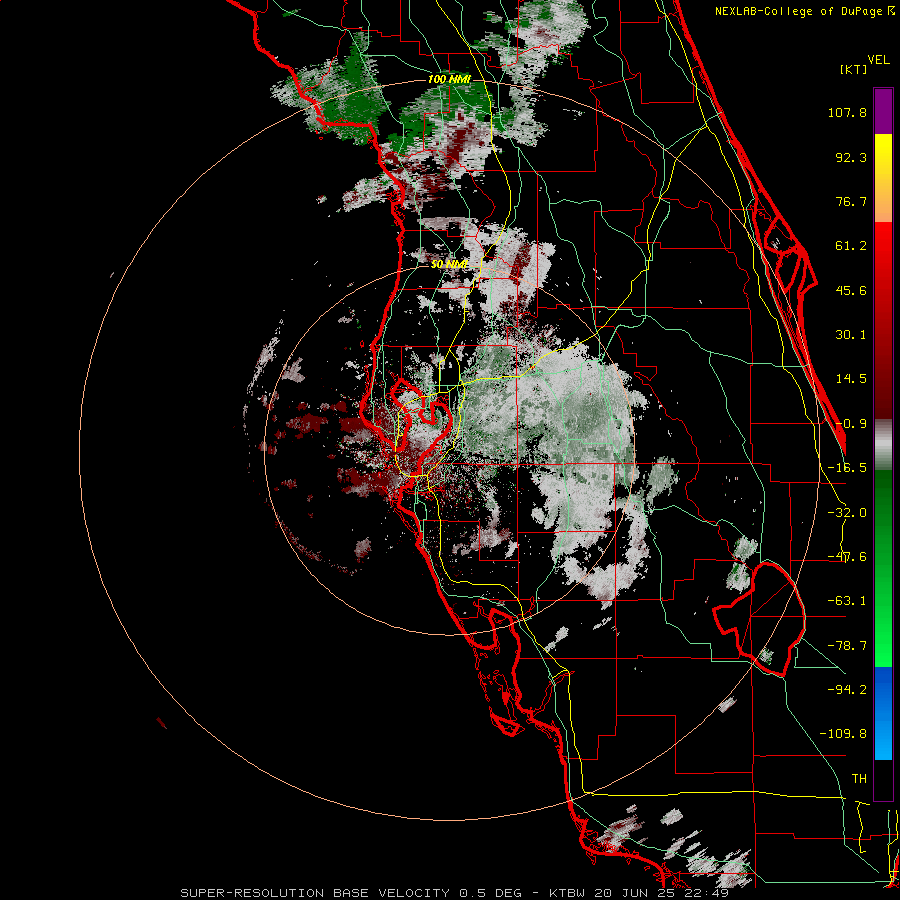The width and height of the screenshot is (900, 900).
Task: Click the [KT] units label
Action: [853, 69]
